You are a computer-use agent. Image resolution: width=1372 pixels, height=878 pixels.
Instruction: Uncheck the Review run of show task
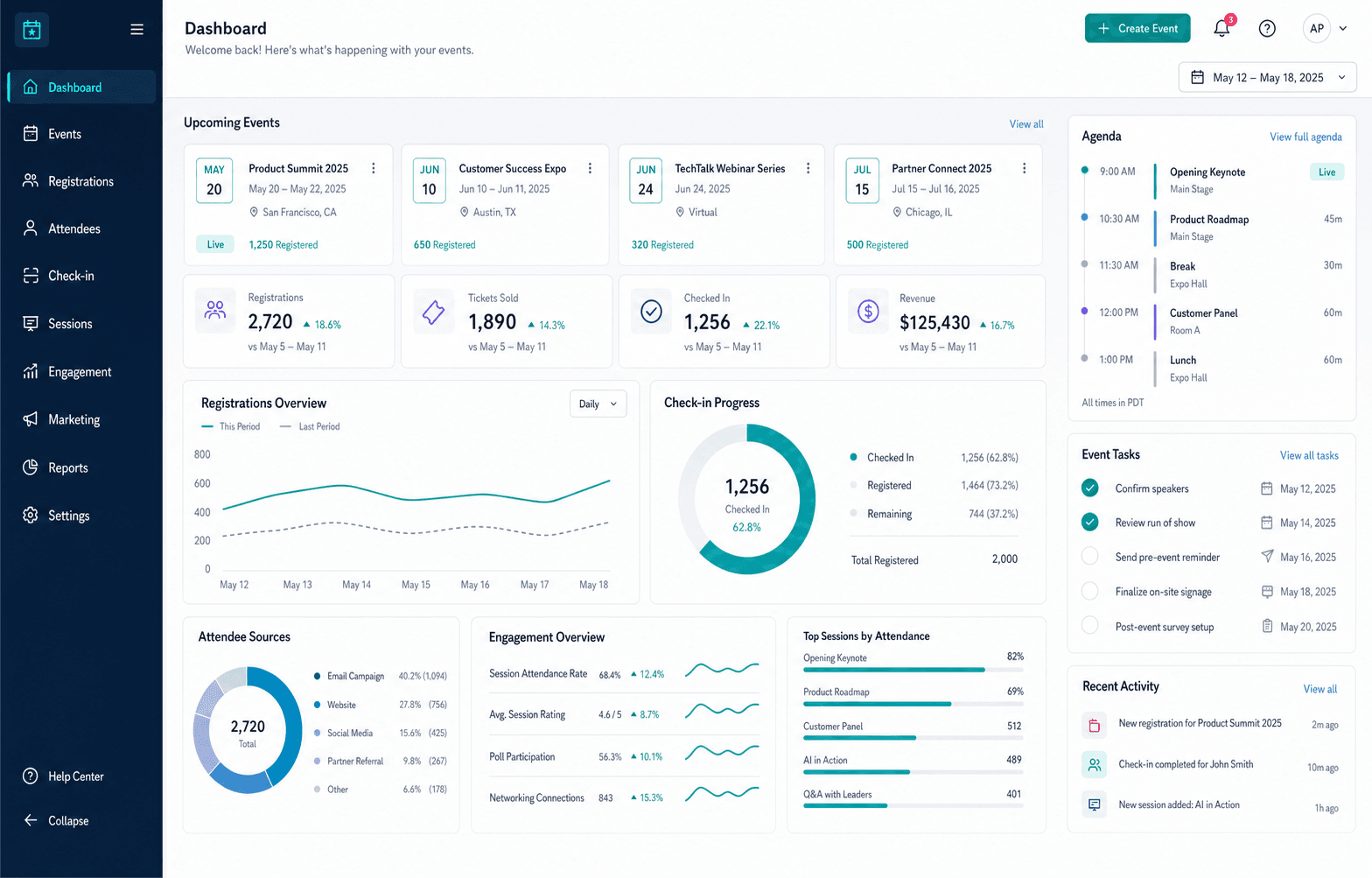pos(1089,522)
